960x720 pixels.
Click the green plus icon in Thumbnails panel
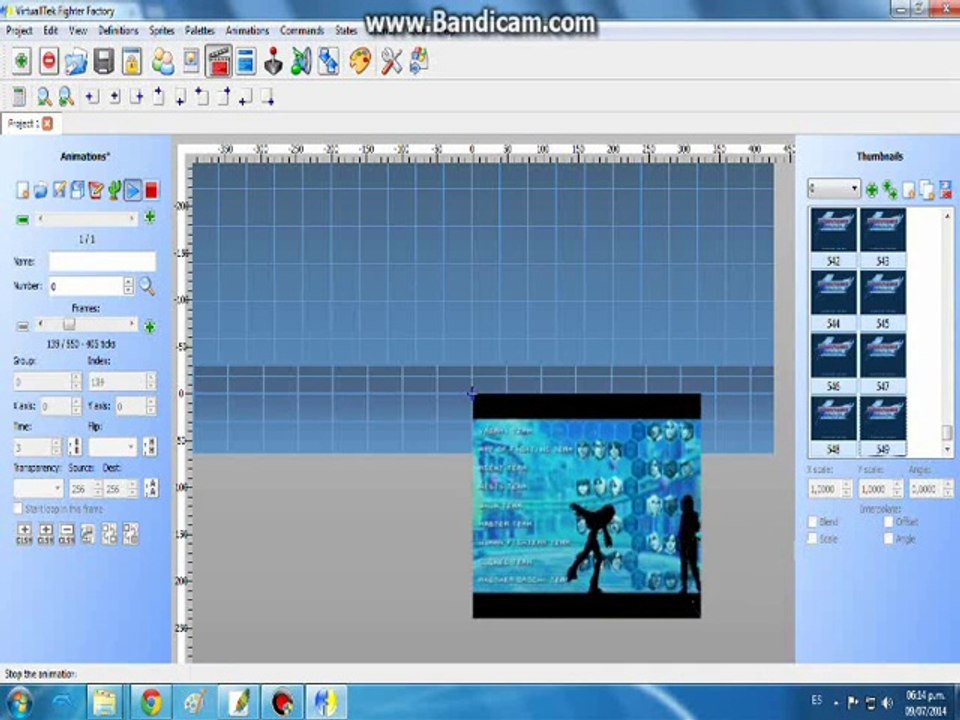point(872,190)
